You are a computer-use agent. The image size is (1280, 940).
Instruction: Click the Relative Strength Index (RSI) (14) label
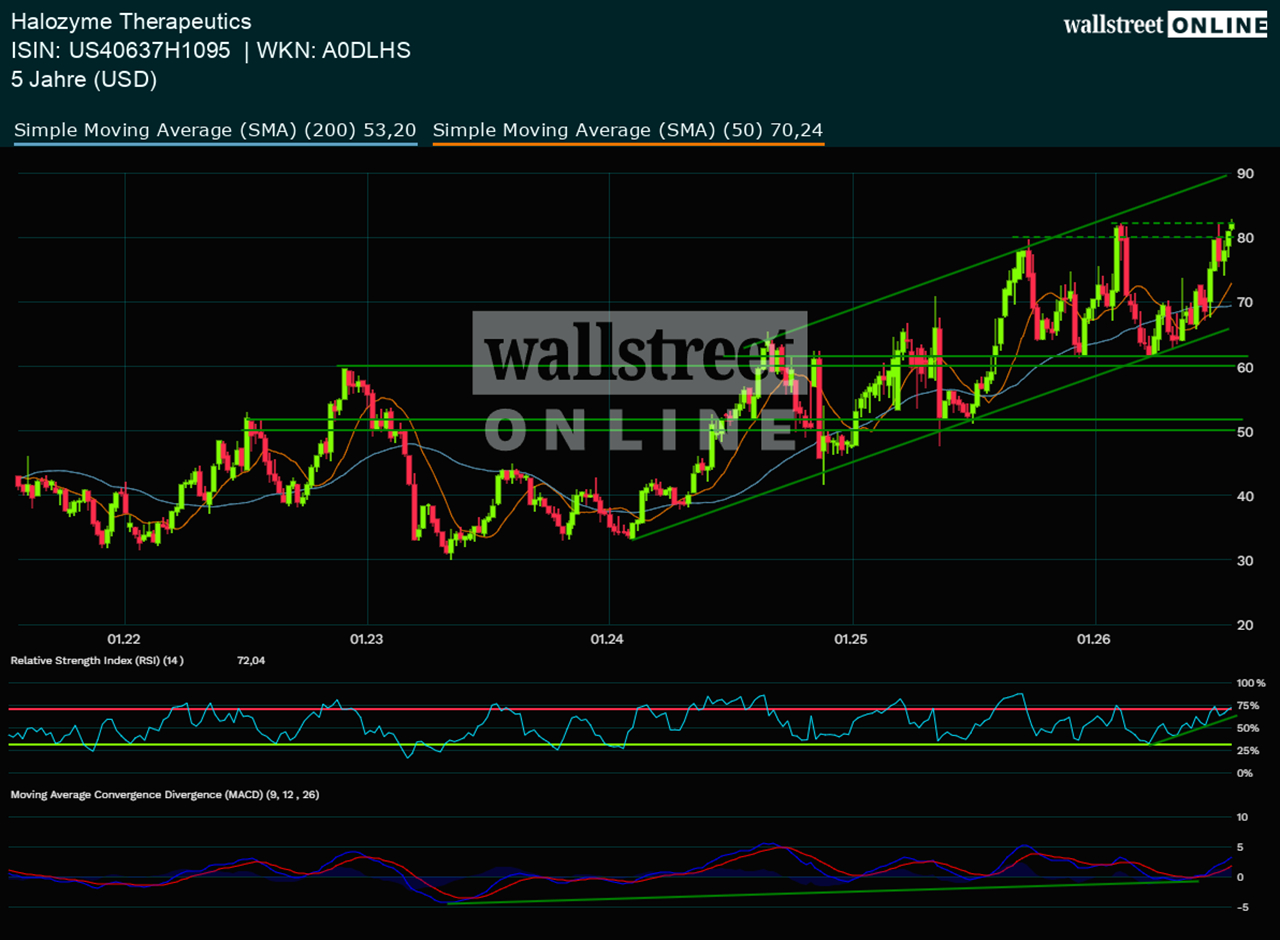(x=97, y=661)
